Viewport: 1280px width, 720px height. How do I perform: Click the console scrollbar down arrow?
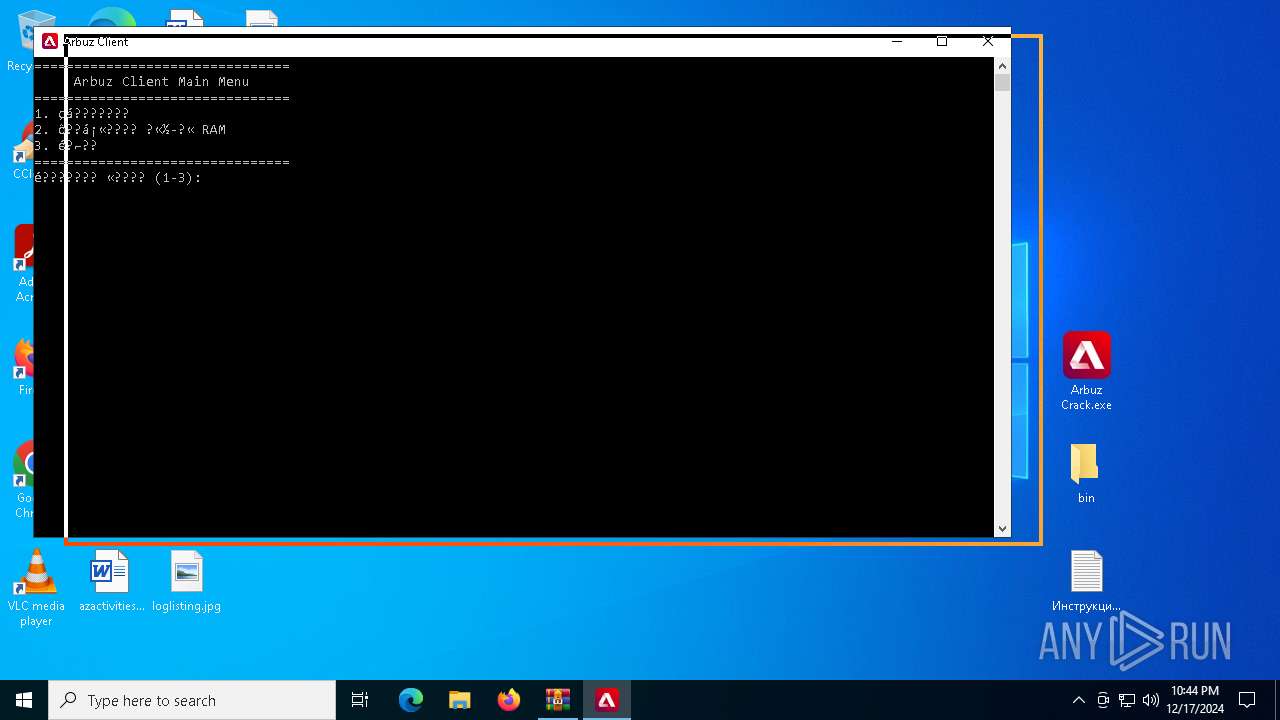pyautogui.click(x=1002, y=528)
